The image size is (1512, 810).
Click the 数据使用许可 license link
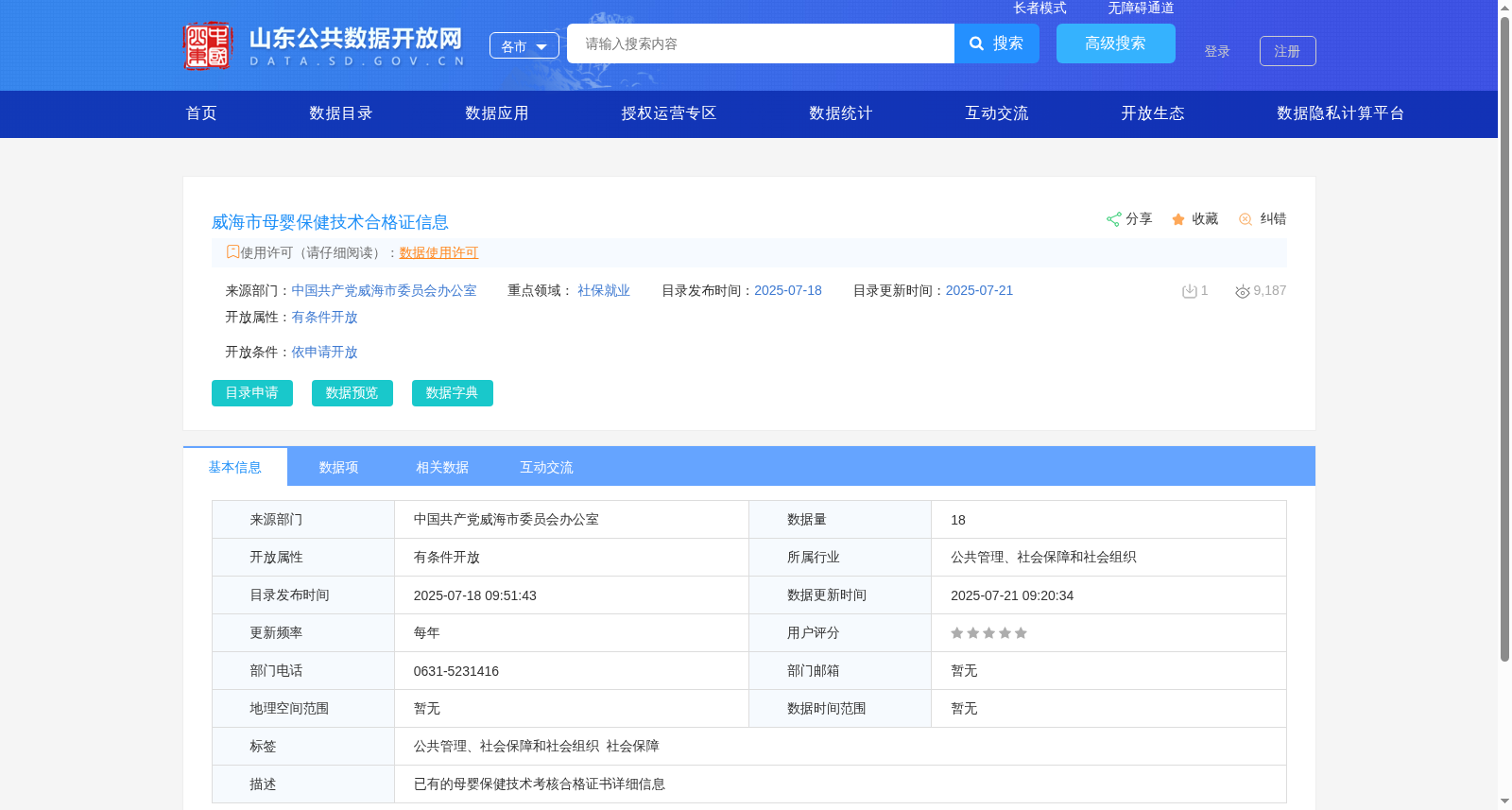click(x=439, y=252)
